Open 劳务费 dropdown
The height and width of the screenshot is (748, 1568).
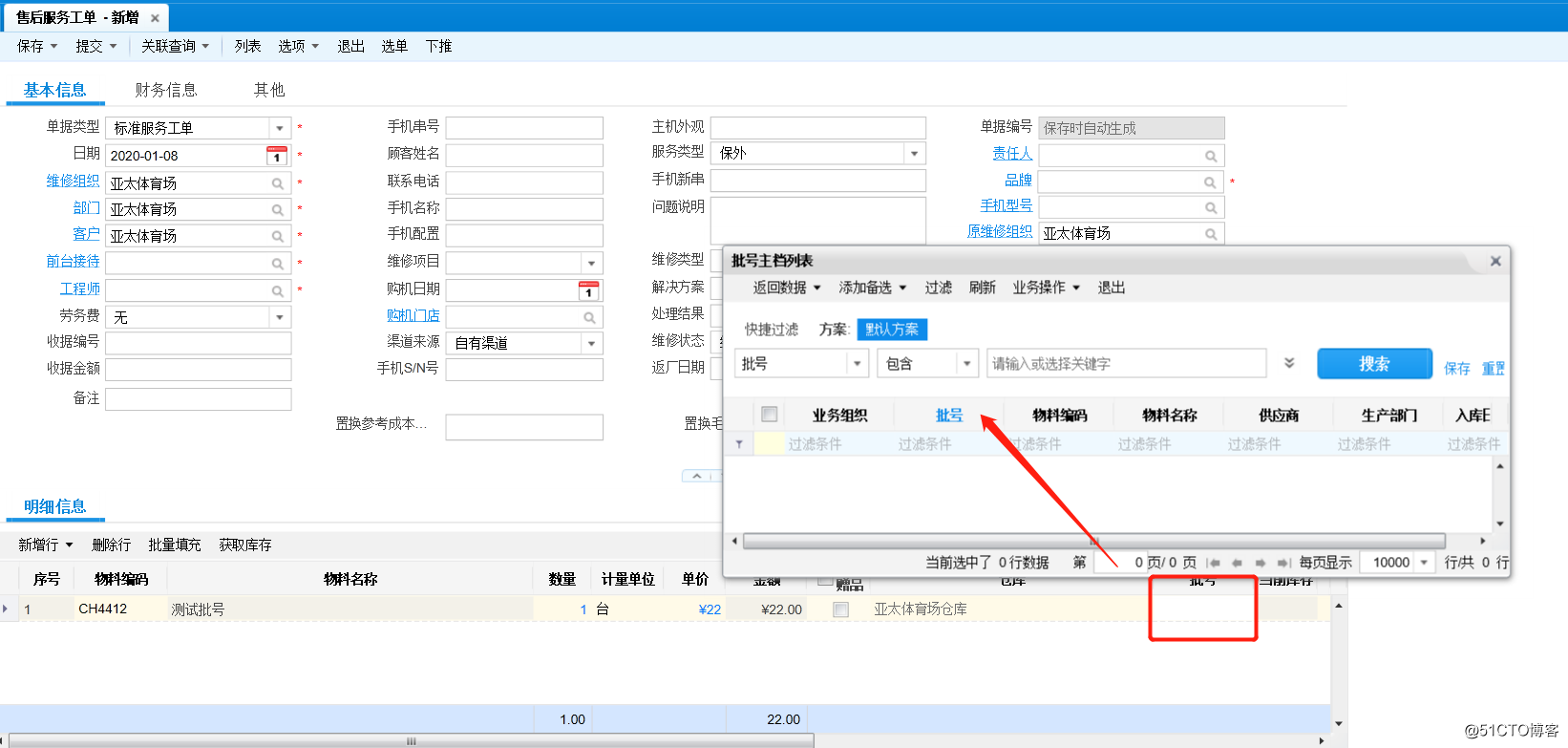tap(280, 317)
